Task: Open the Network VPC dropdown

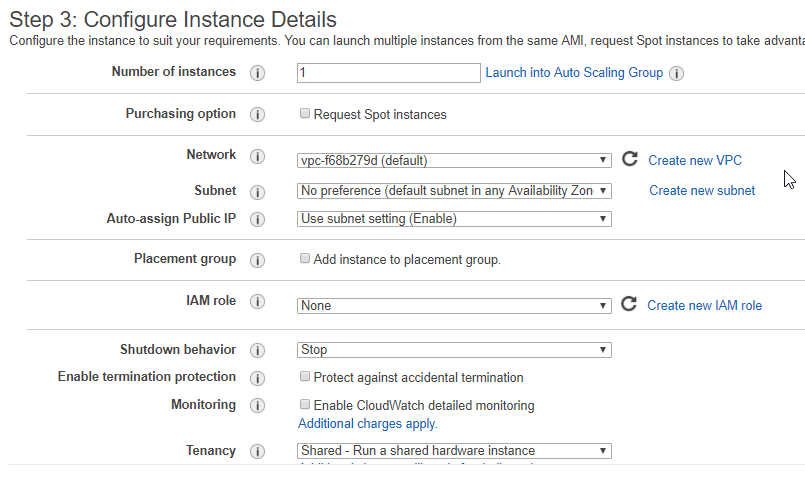Action: coord(454,161)
